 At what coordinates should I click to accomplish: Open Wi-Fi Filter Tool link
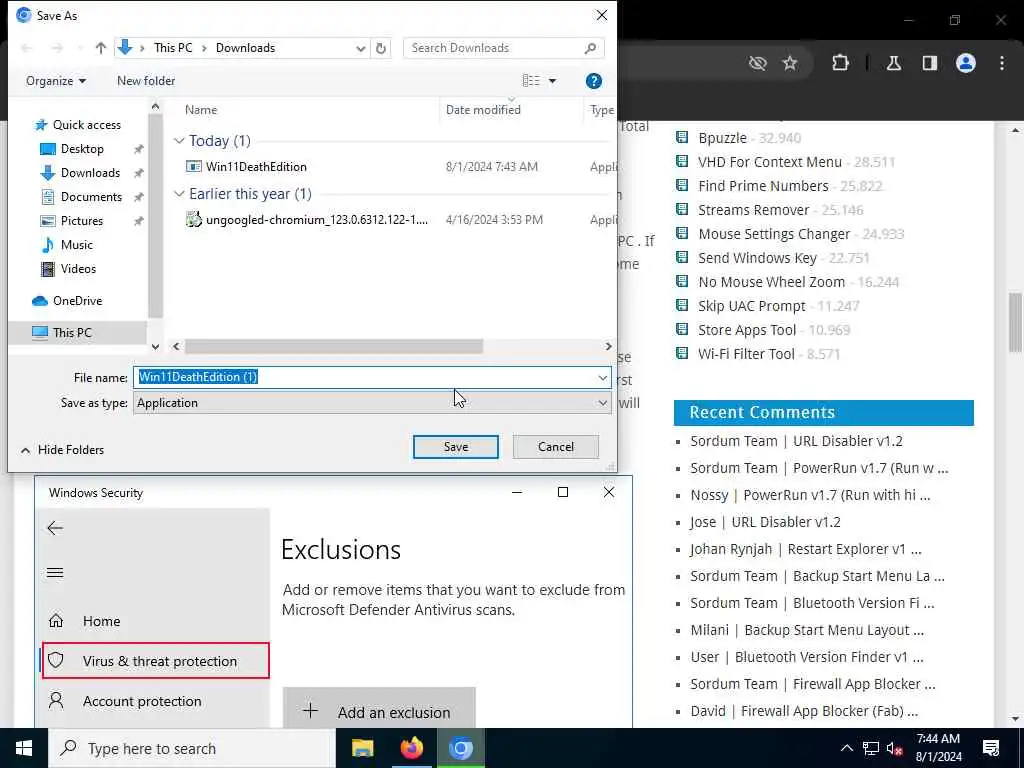tap(746, 354)
